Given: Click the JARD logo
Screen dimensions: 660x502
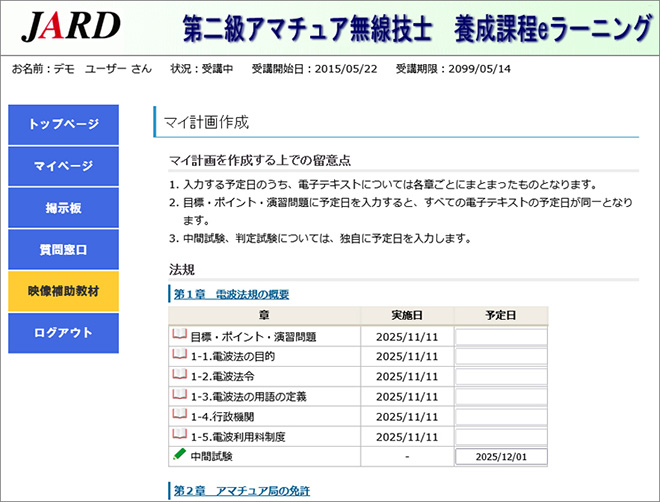Looking at the screenshot, I should pyautogui.click(x=70, y=27).
